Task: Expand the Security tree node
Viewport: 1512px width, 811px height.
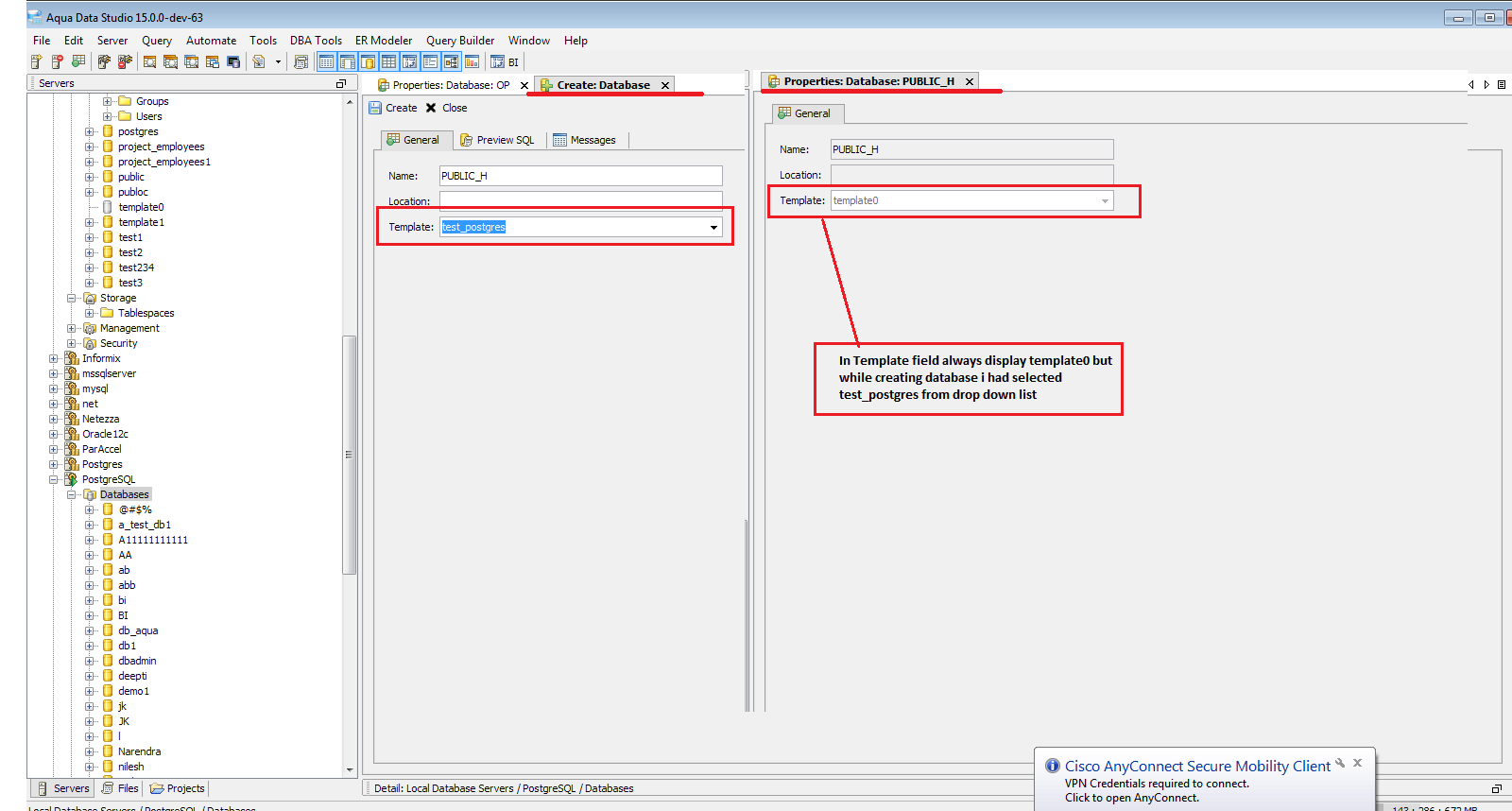Action: click(x=71, y=343)
